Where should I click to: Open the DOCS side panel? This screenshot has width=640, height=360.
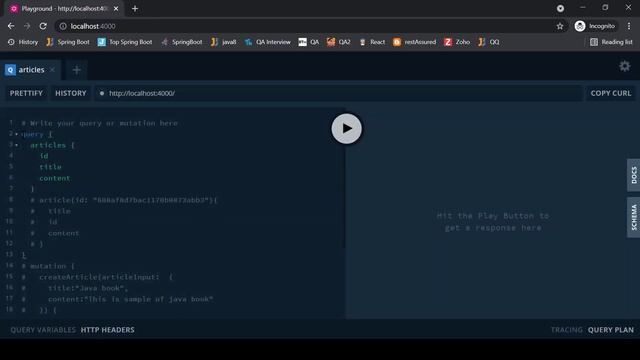pyautogui.click(x=633, y=175)
